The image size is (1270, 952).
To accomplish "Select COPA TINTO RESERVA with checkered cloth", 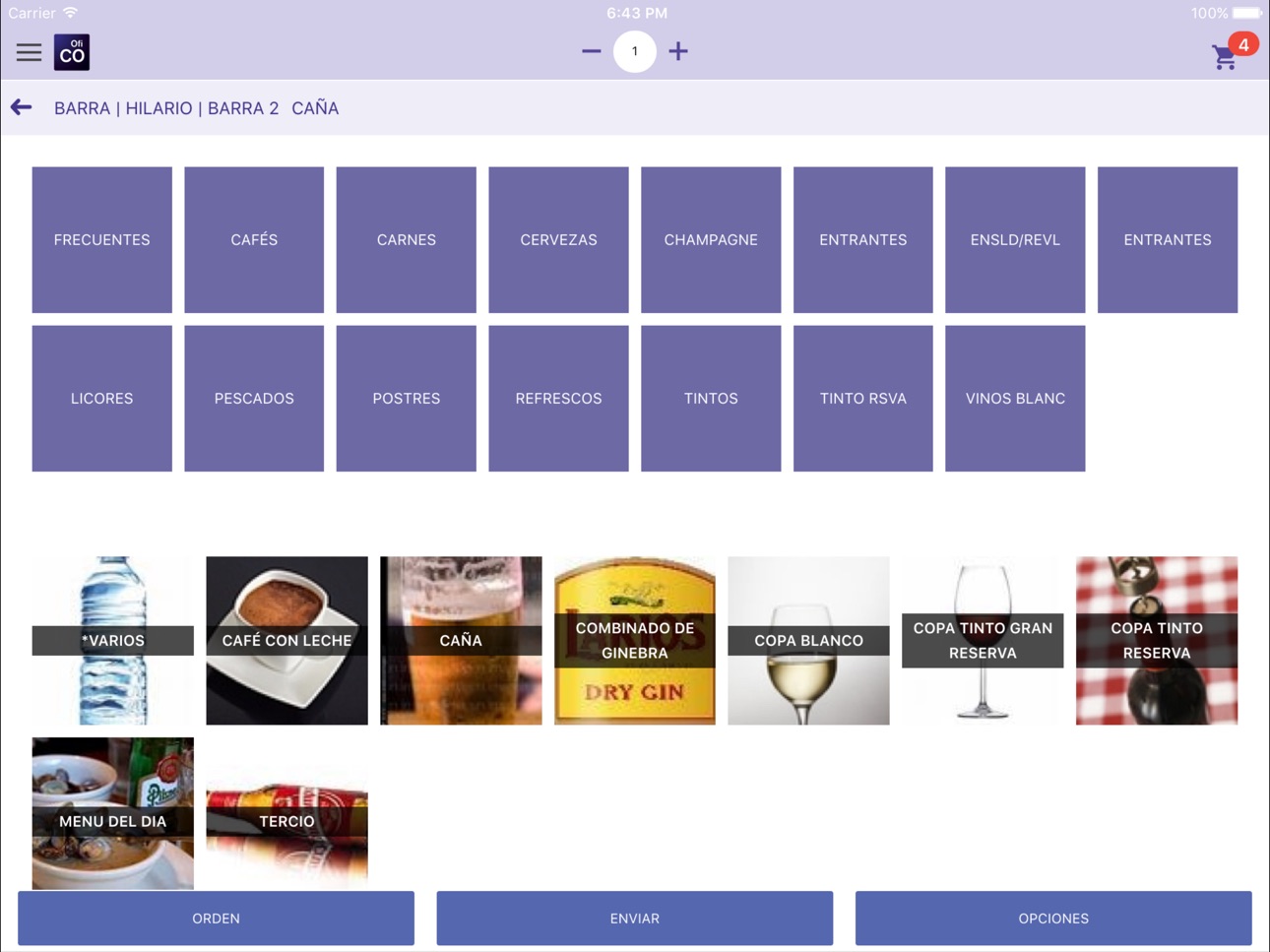I will pos(1157,641).
